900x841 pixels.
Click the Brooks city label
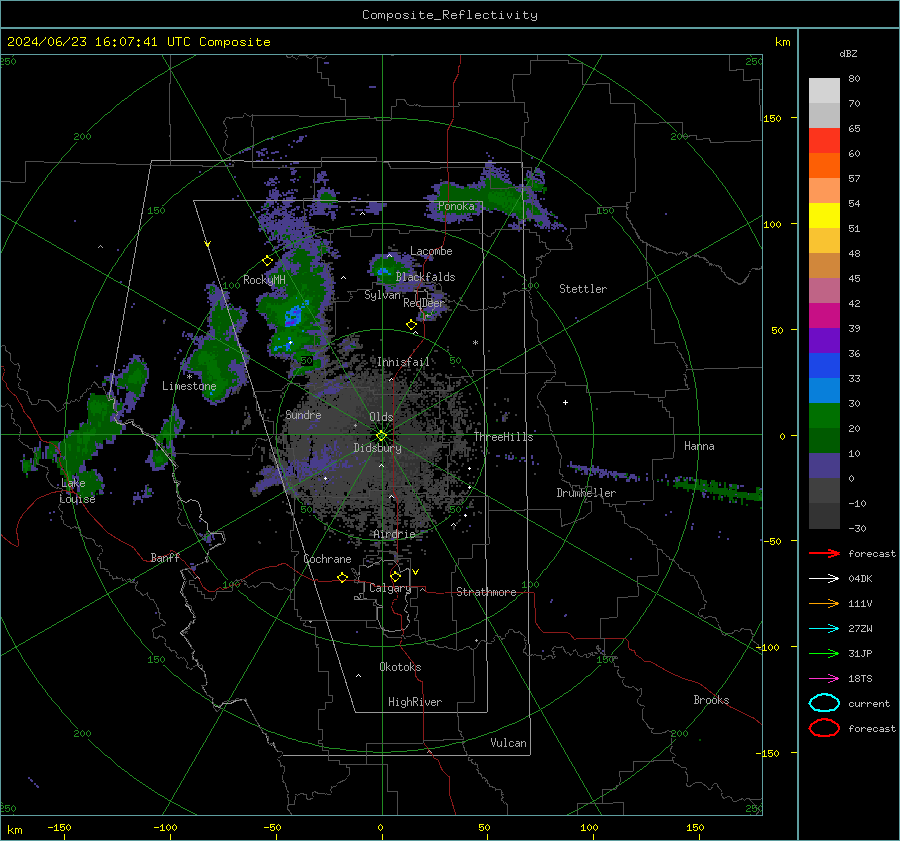pyautogui.click(x=711, y=700)
